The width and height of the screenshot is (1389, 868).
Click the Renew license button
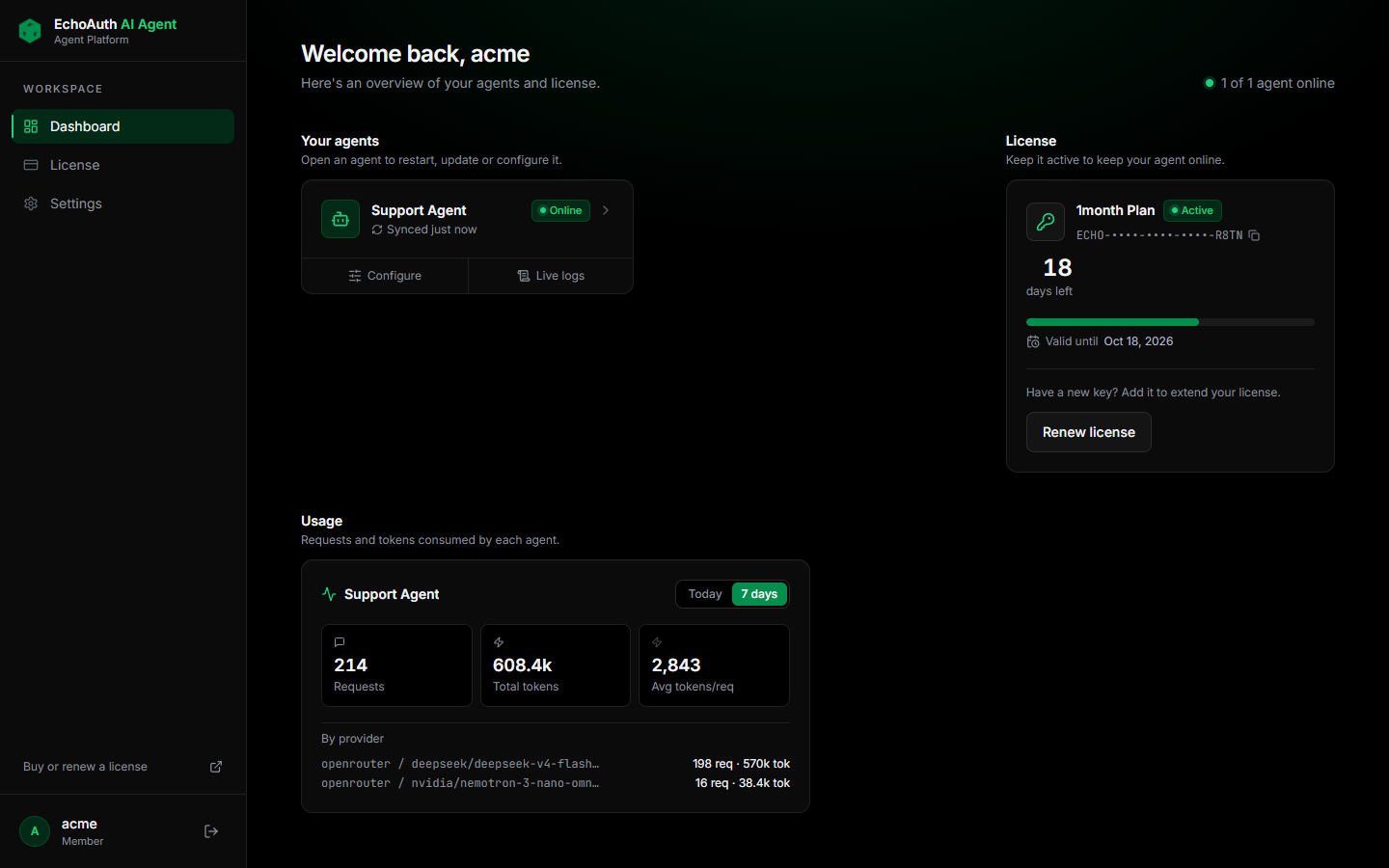[1089, 432]
